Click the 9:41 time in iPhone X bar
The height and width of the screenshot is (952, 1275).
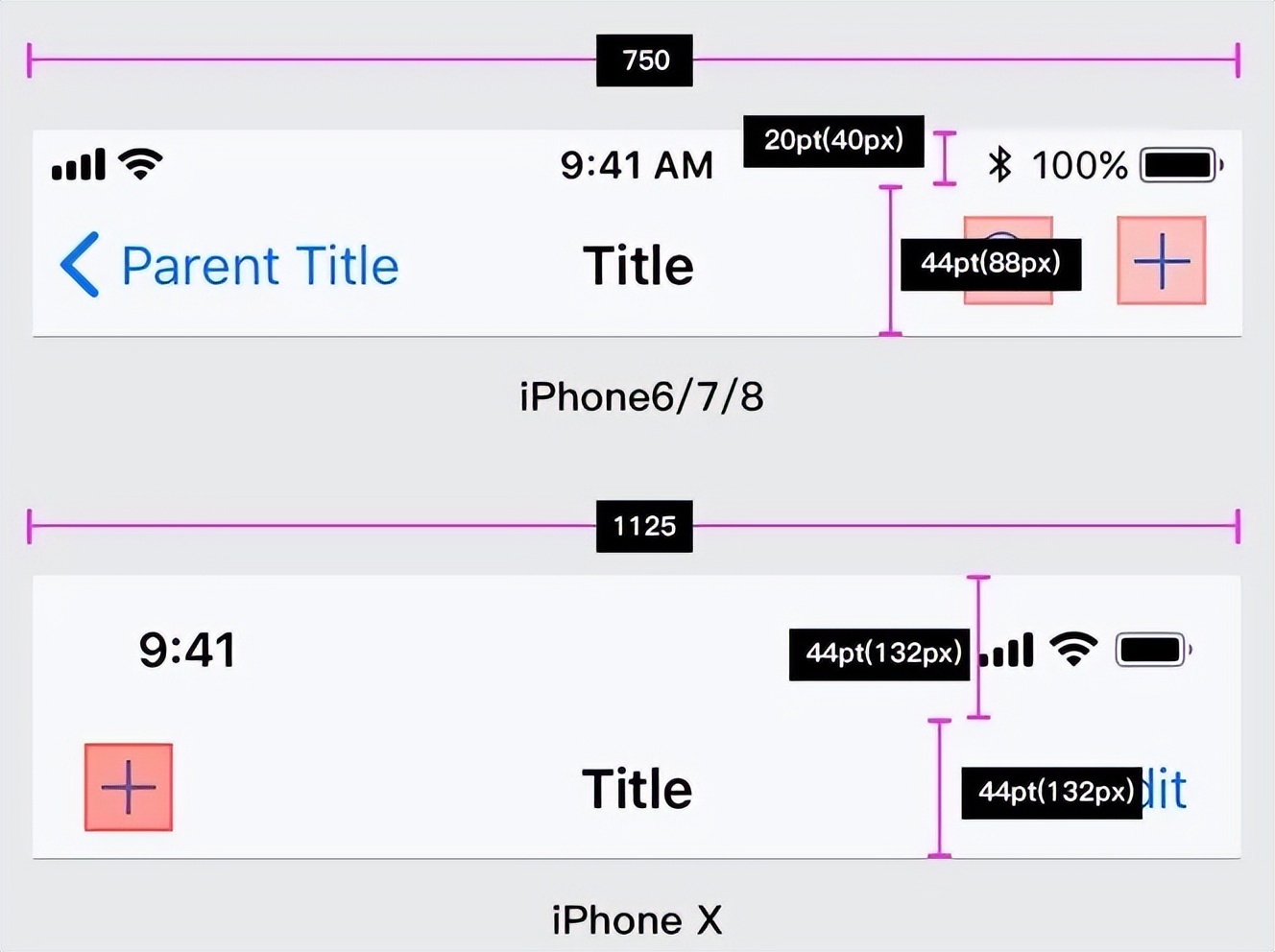point(187,650)
